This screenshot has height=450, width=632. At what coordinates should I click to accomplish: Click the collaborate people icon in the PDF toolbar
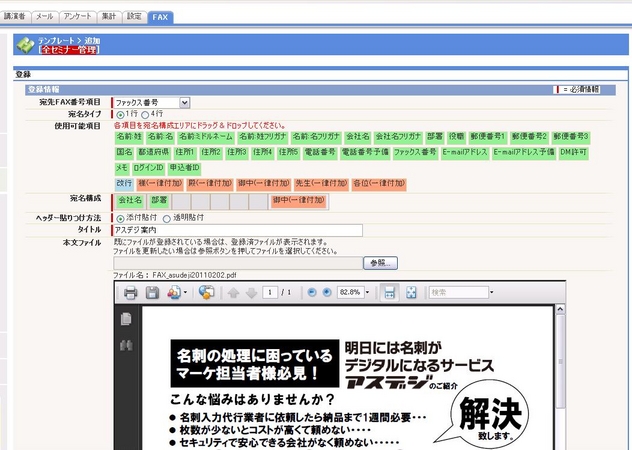(174, 292)
